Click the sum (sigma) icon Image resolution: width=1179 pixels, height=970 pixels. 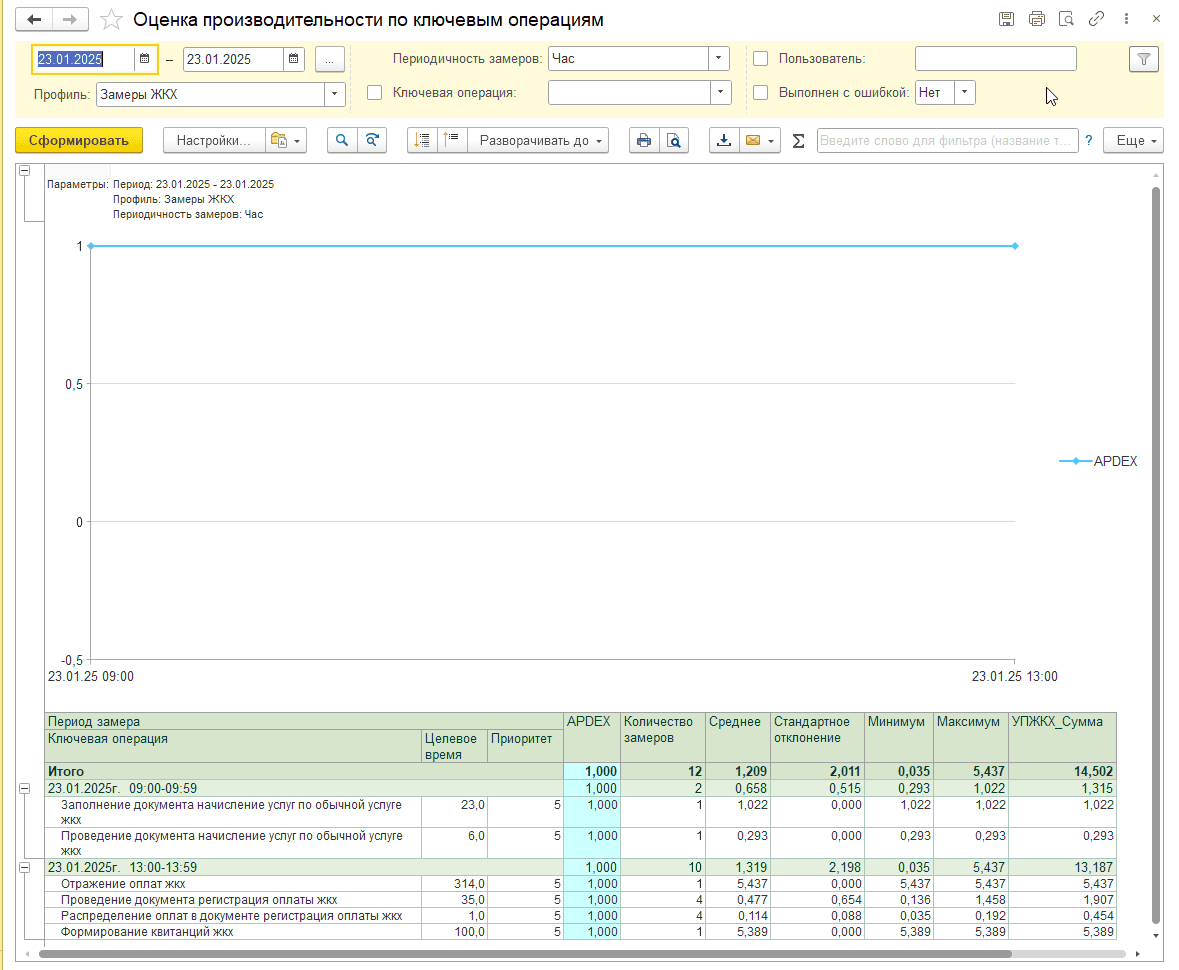click(798, 141)
